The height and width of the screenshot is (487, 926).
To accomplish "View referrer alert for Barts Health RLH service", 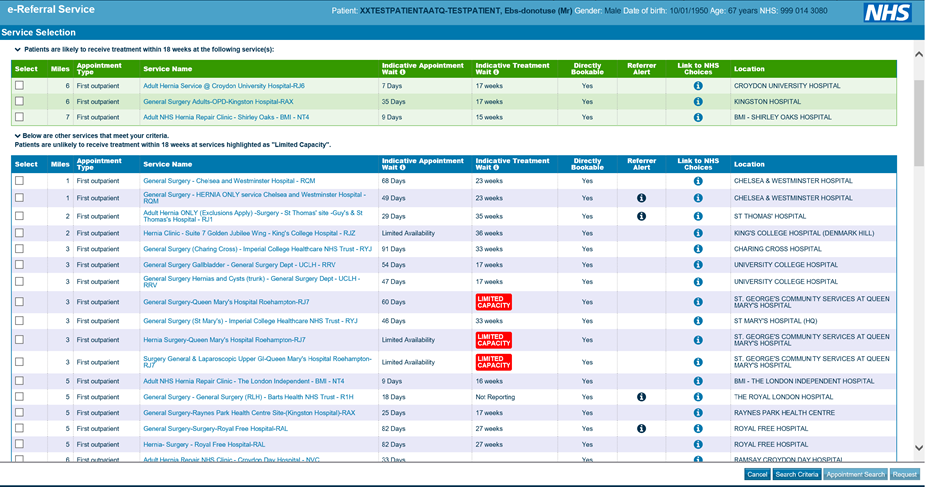I will tap(641, 397).
